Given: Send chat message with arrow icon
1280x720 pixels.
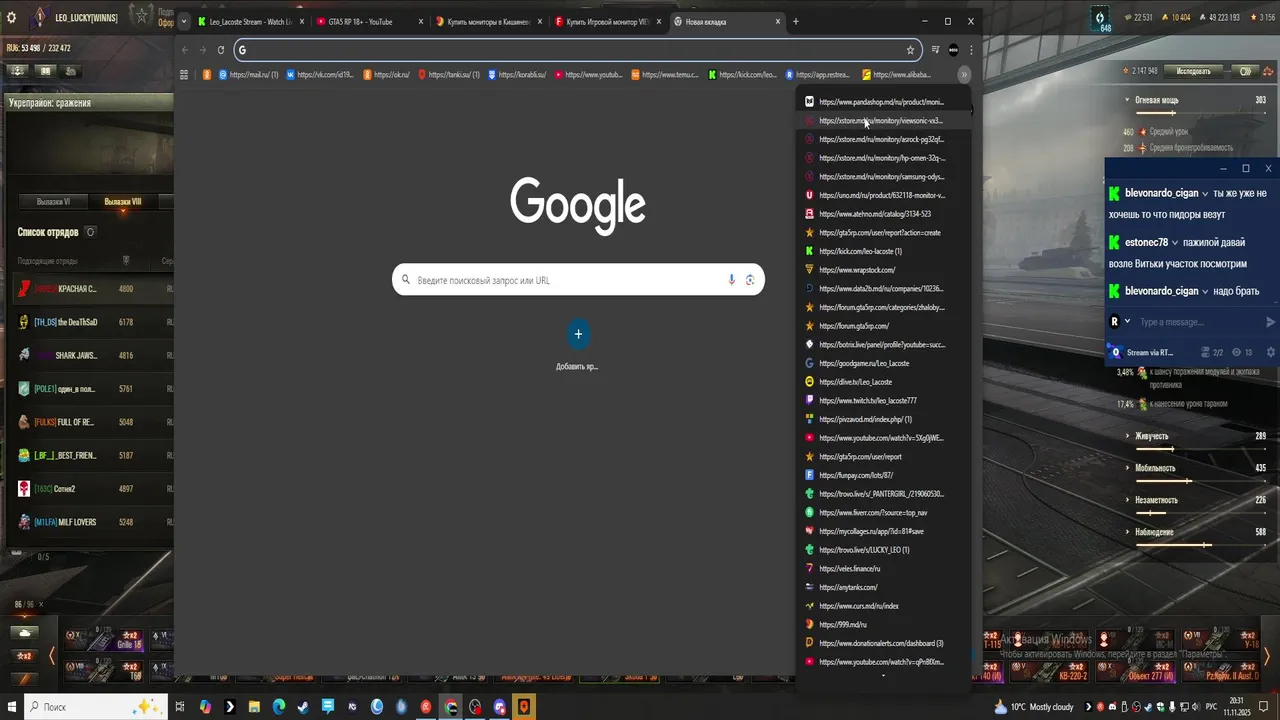Looking at the screenshot, I should 1270,322.
